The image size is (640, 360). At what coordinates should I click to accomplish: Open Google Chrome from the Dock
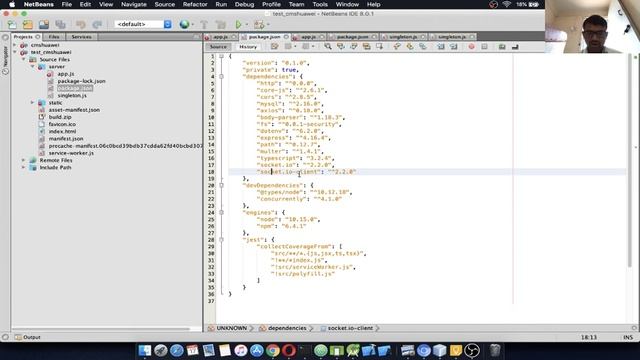pos(273,350)
